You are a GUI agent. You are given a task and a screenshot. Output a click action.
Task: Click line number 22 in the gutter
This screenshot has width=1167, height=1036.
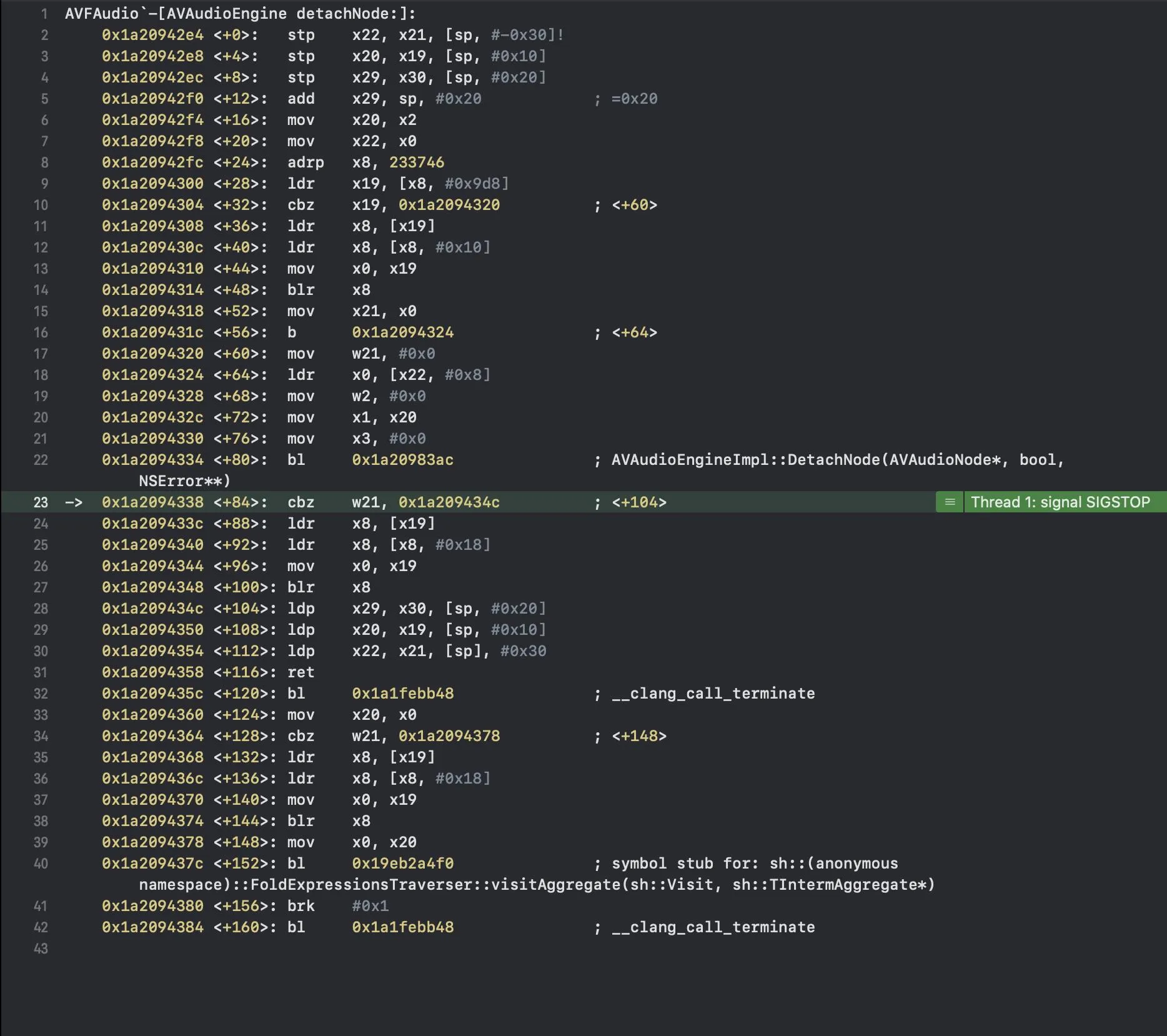pos(41,460)
